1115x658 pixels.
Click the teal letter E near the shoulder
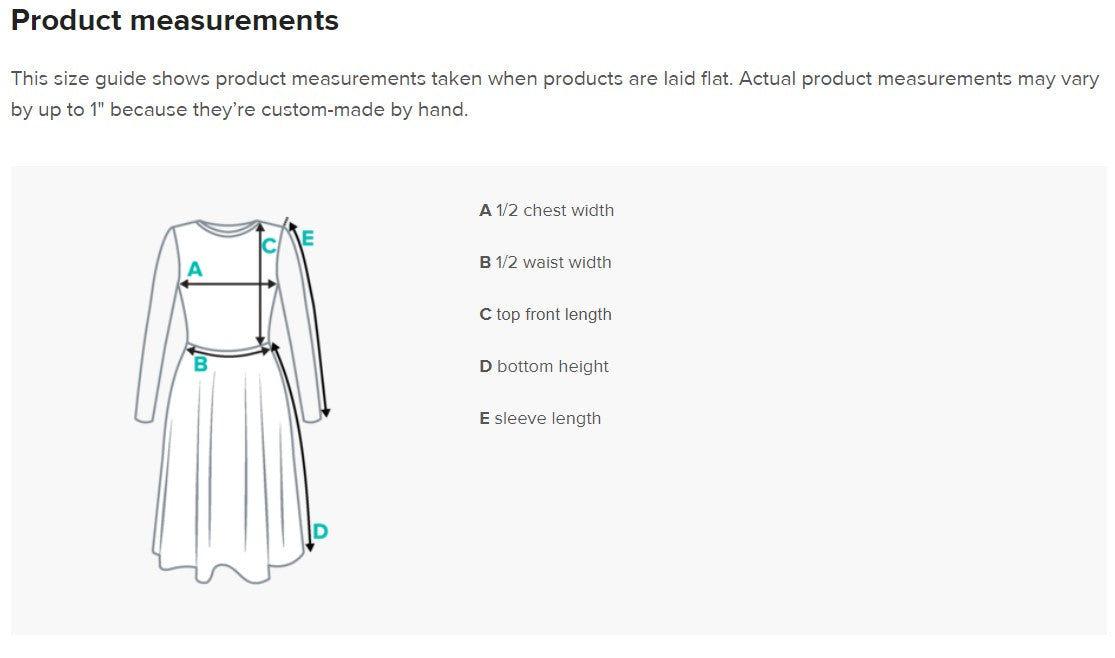[307, 239]
